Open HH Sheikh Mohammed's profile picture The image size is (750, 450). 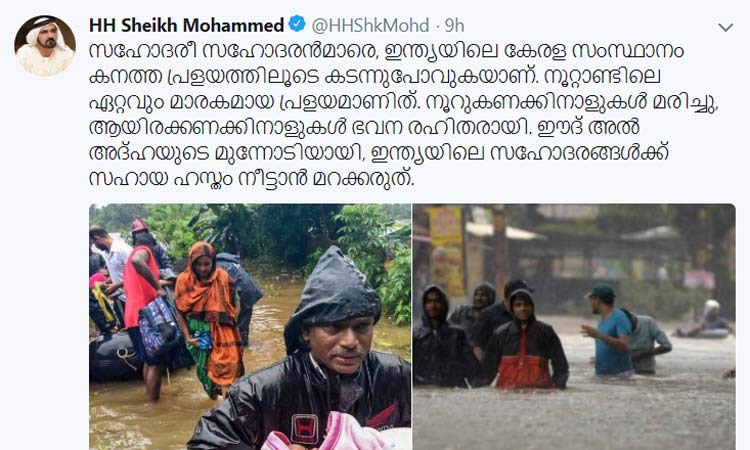[44, 46]
